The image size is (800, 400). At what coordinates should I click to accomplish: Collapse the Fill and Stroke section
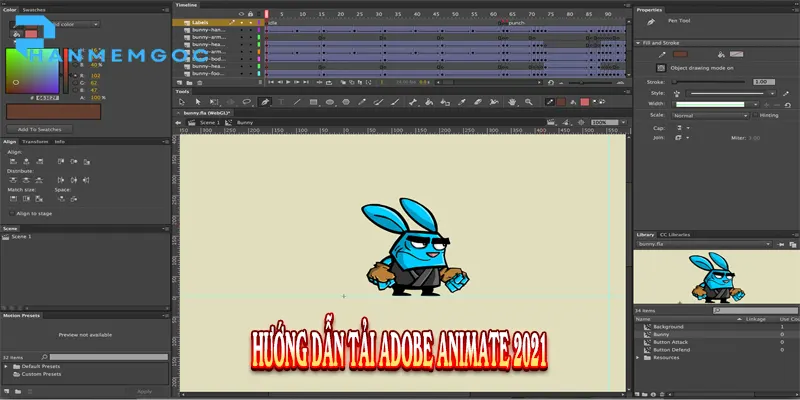[x=638, y=43]
